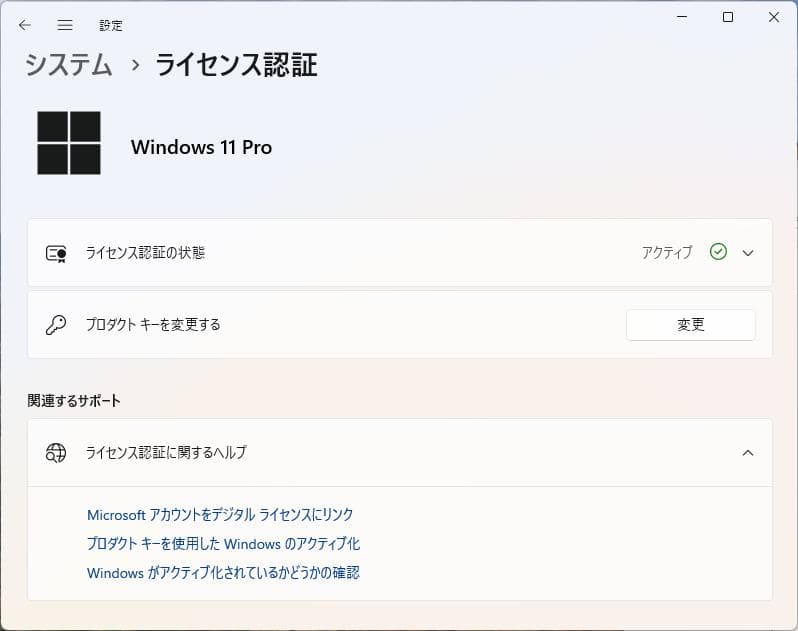Screen dimensions: 798x631
Task: Click the ライセンス認証 page title
Action: pyautogui.click(x=237, y=65)
